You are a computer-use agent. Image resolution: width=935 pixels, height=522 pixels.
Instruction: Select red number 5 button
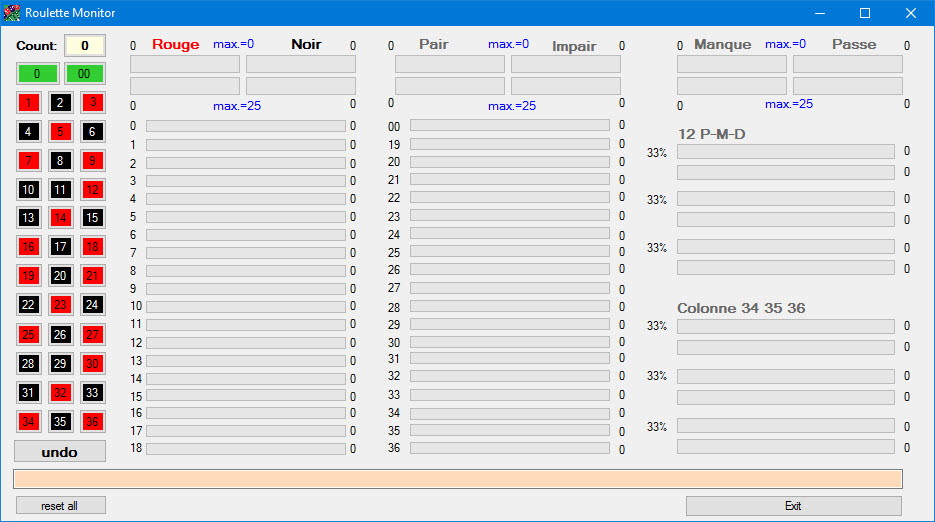pyautogui.click(x=60, y=131)
